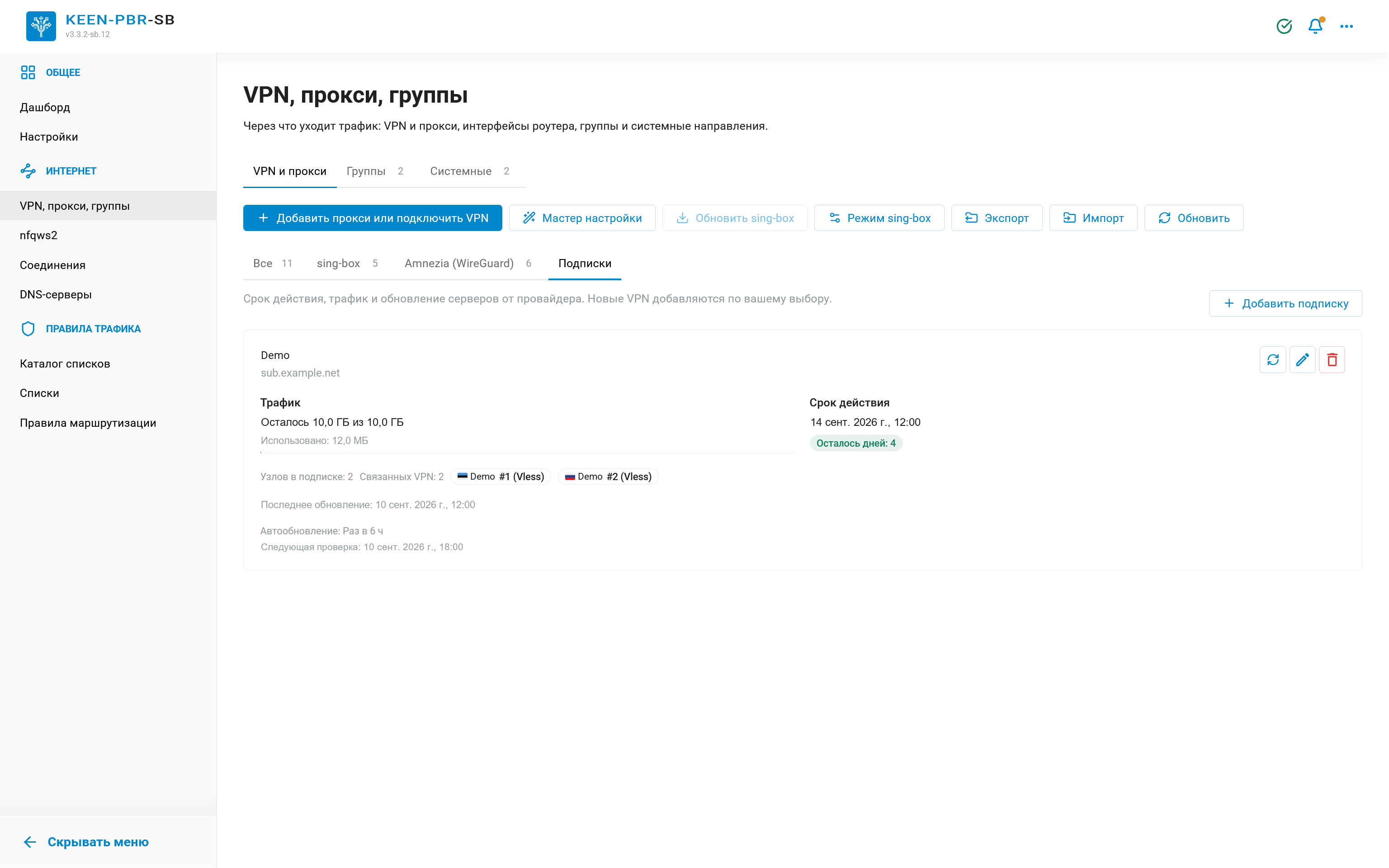Click Добавить подписку
The height and width of the screenshot is (868, 1389).
[1285, 304]
